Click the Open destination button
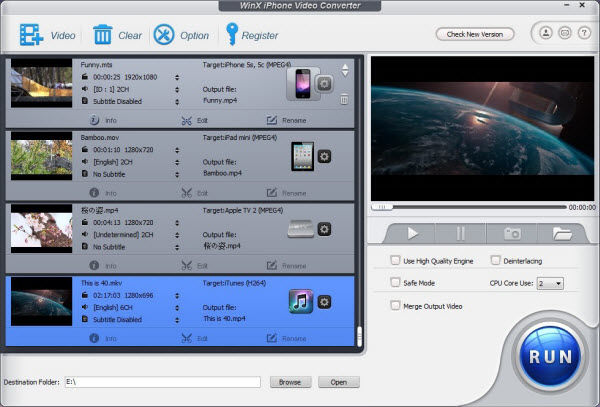 pyautogui.click(x=339, y=382)
